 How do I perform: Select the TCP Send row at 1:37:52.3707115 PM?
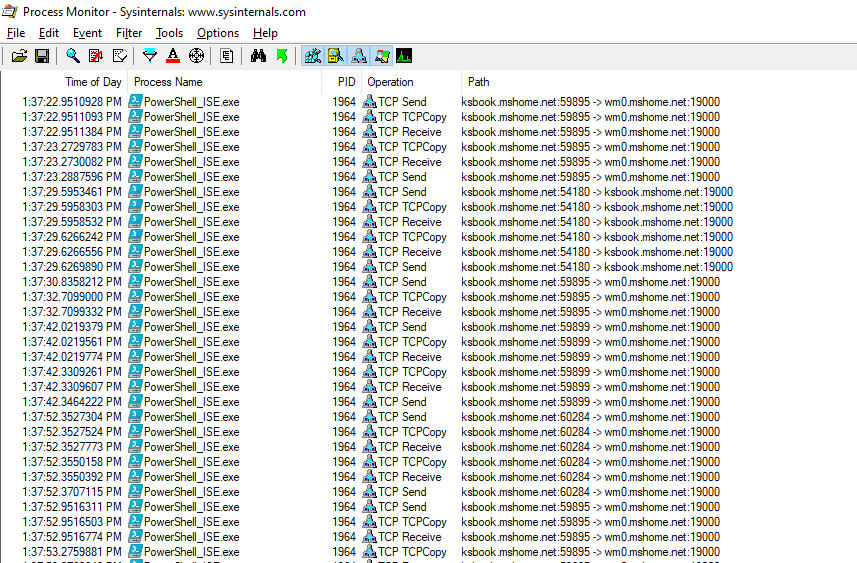pyautogui.click(x=428, y=492)
